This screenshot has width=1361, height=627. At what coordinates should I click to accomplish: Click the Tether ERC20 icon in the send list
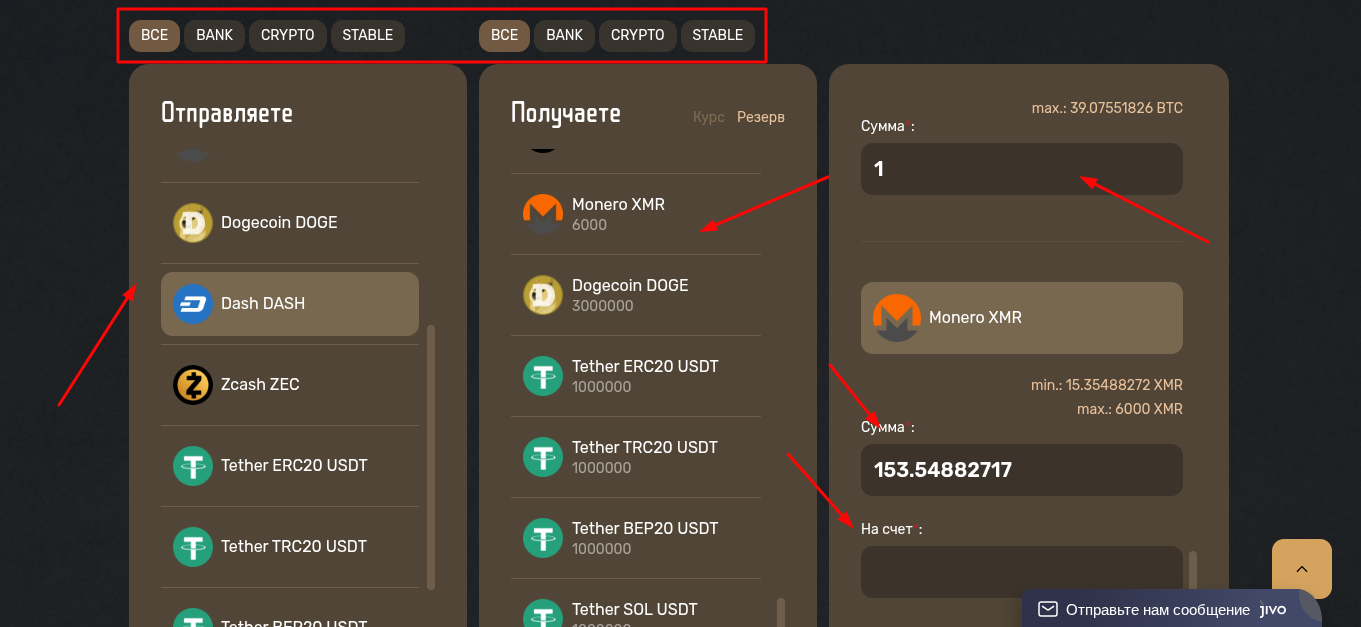pyautogui.click(x=193, y=466)
